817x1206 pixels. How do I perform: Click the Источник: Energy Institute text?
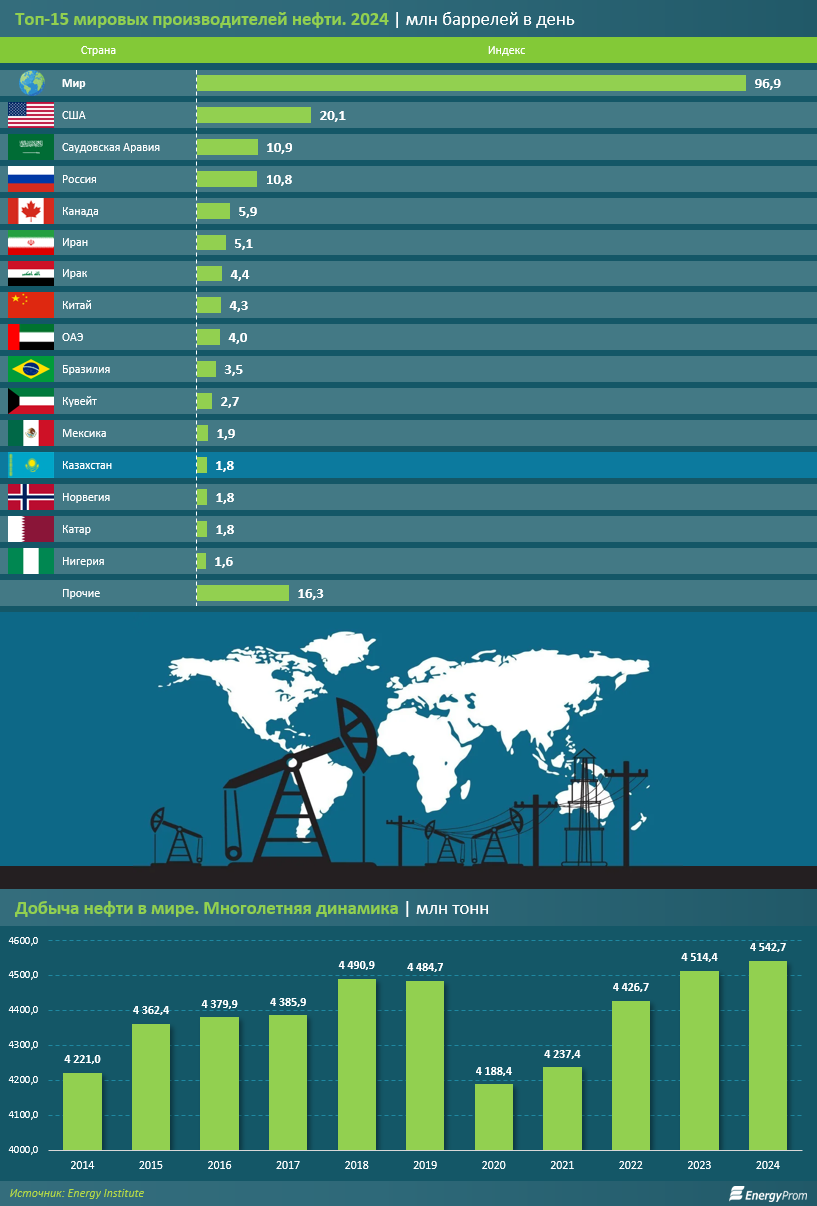click(x=77, y=1193)
